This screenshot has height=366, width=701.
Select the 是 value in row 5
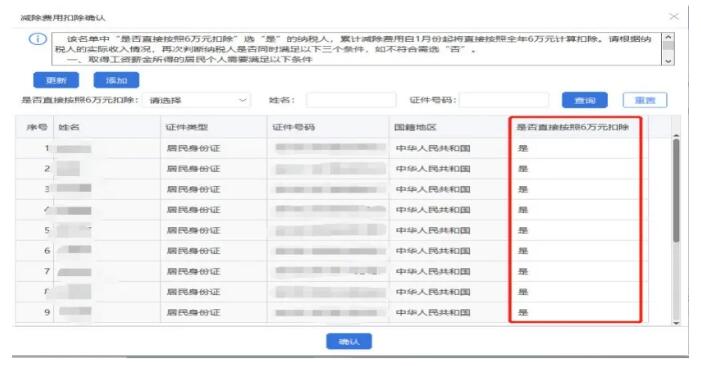pyautogui.click(x=523, y=230)
